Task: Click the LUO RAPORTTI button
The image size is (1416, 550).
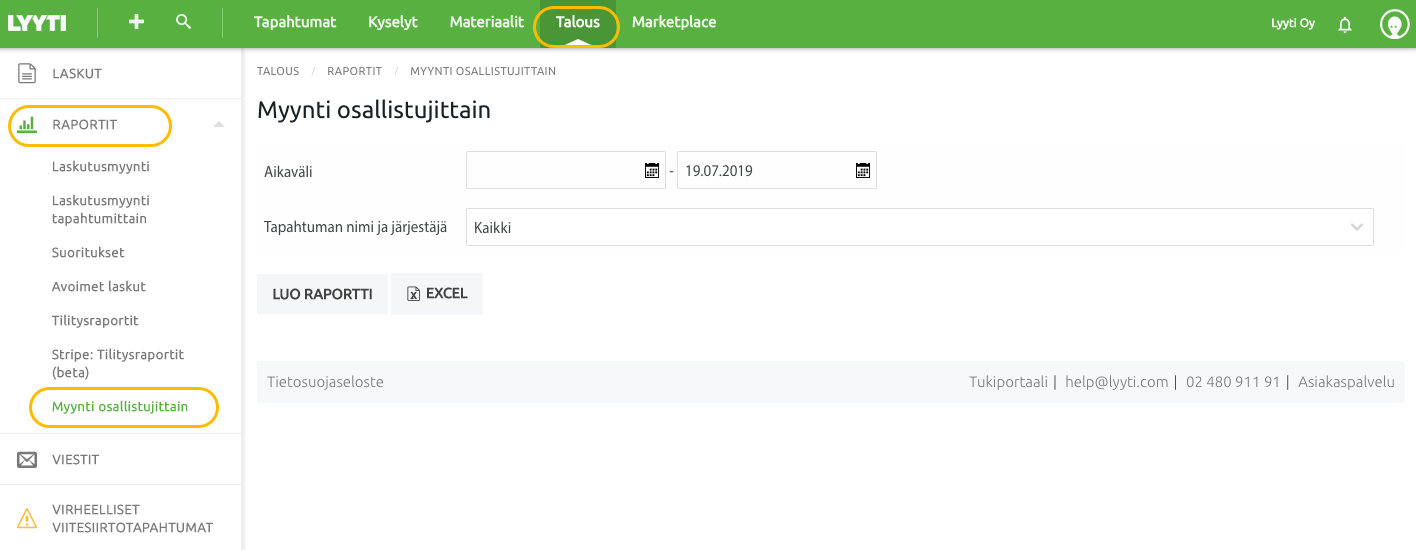Action: tap(322, 294)
